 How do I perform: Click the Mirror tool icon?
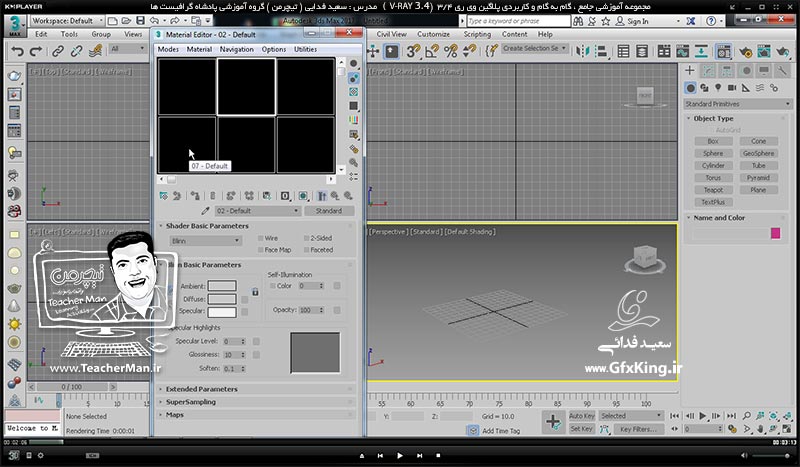(x=582, y=51)
